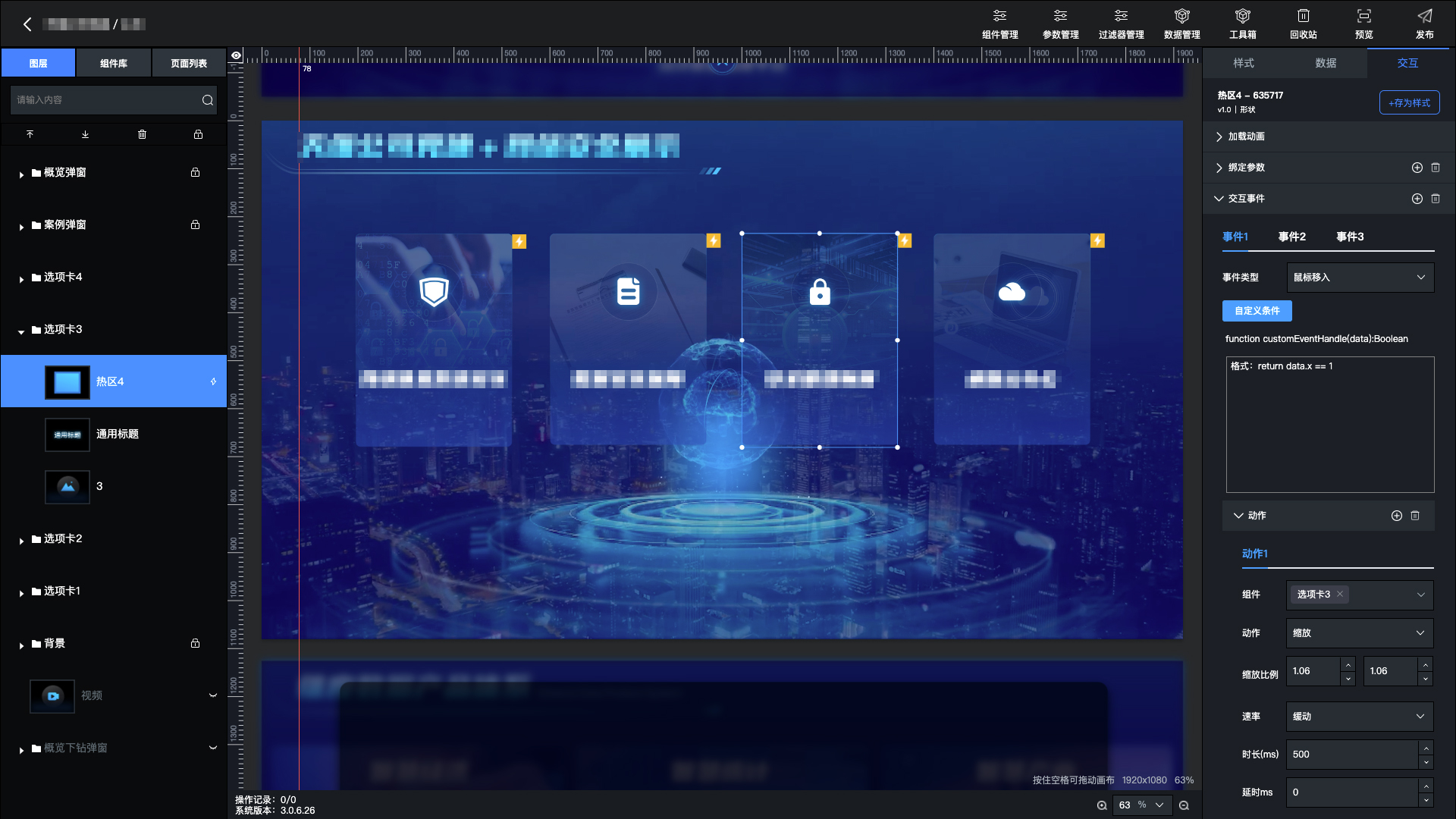Delete 交互事件 with trash icon
This screenshot has width=1456, height=819.
coord(1436,199)
